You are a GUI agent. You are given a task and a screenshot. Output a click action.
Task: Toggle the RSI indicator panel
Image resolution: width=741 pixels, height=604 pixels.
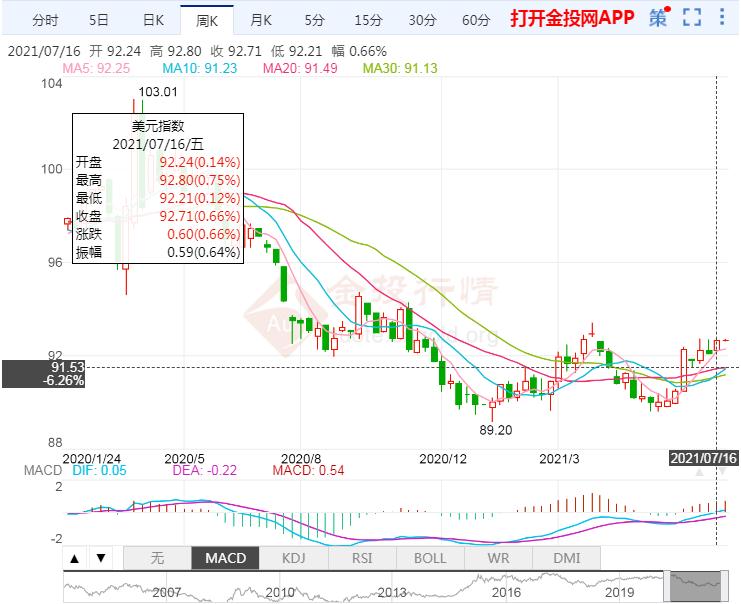[362, 558]
